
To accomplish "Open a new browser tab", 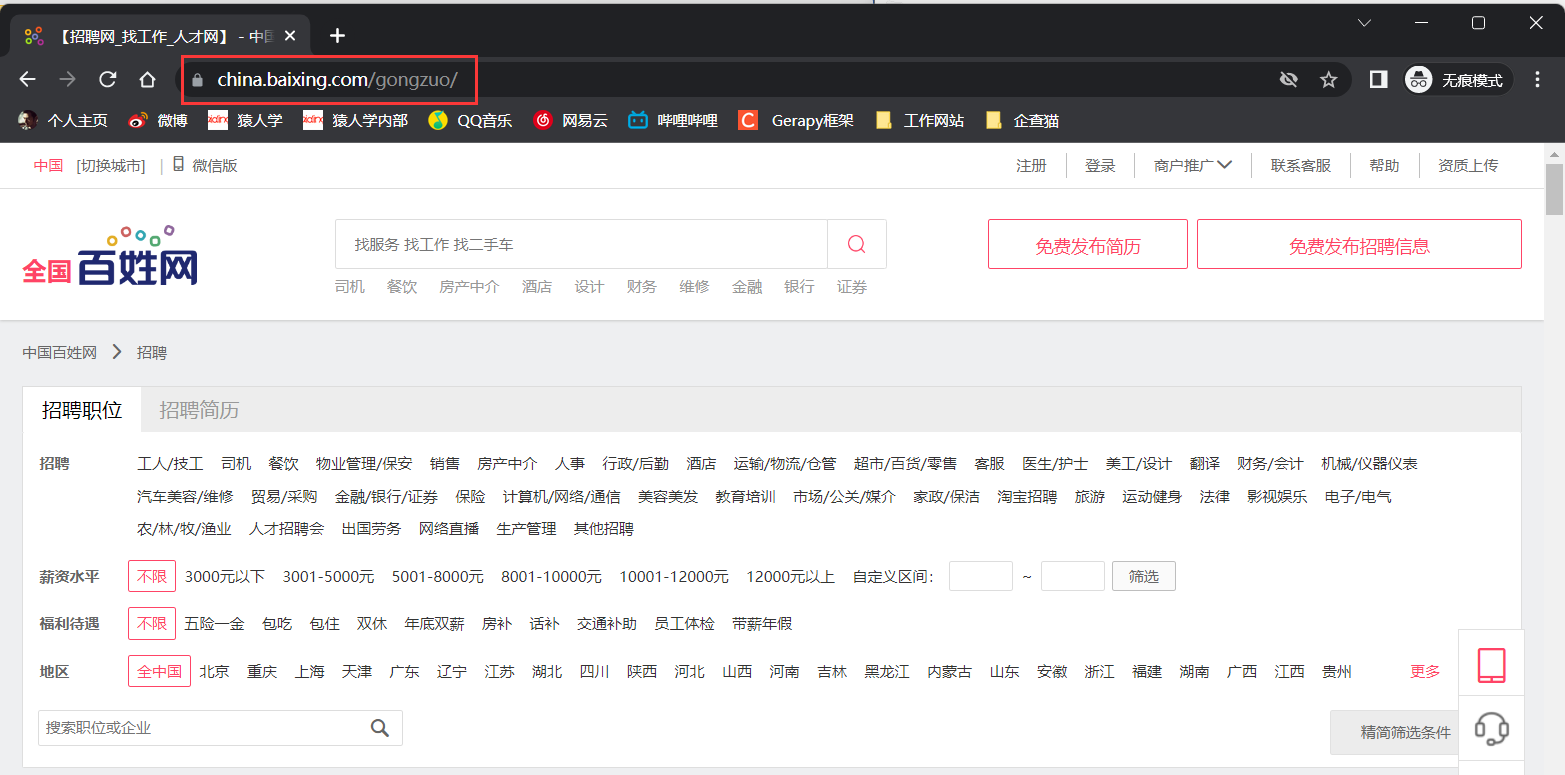I will coord(337,36).
